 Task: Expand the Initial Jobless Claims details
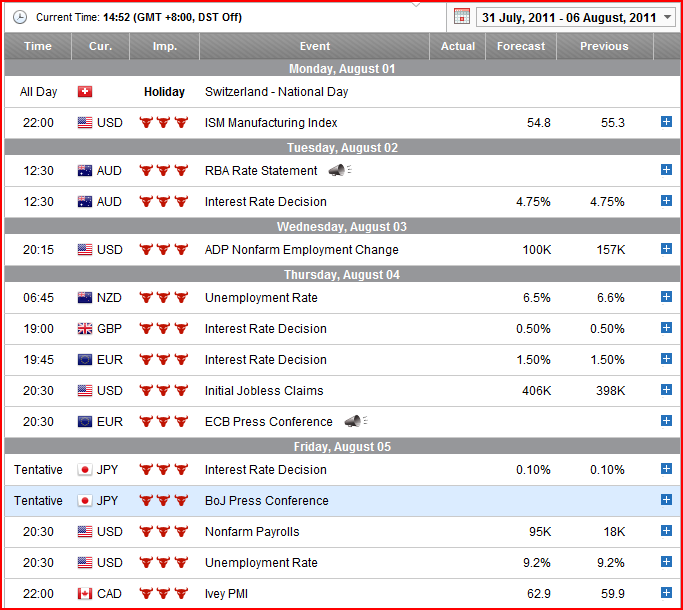click(x=666, y=390)
